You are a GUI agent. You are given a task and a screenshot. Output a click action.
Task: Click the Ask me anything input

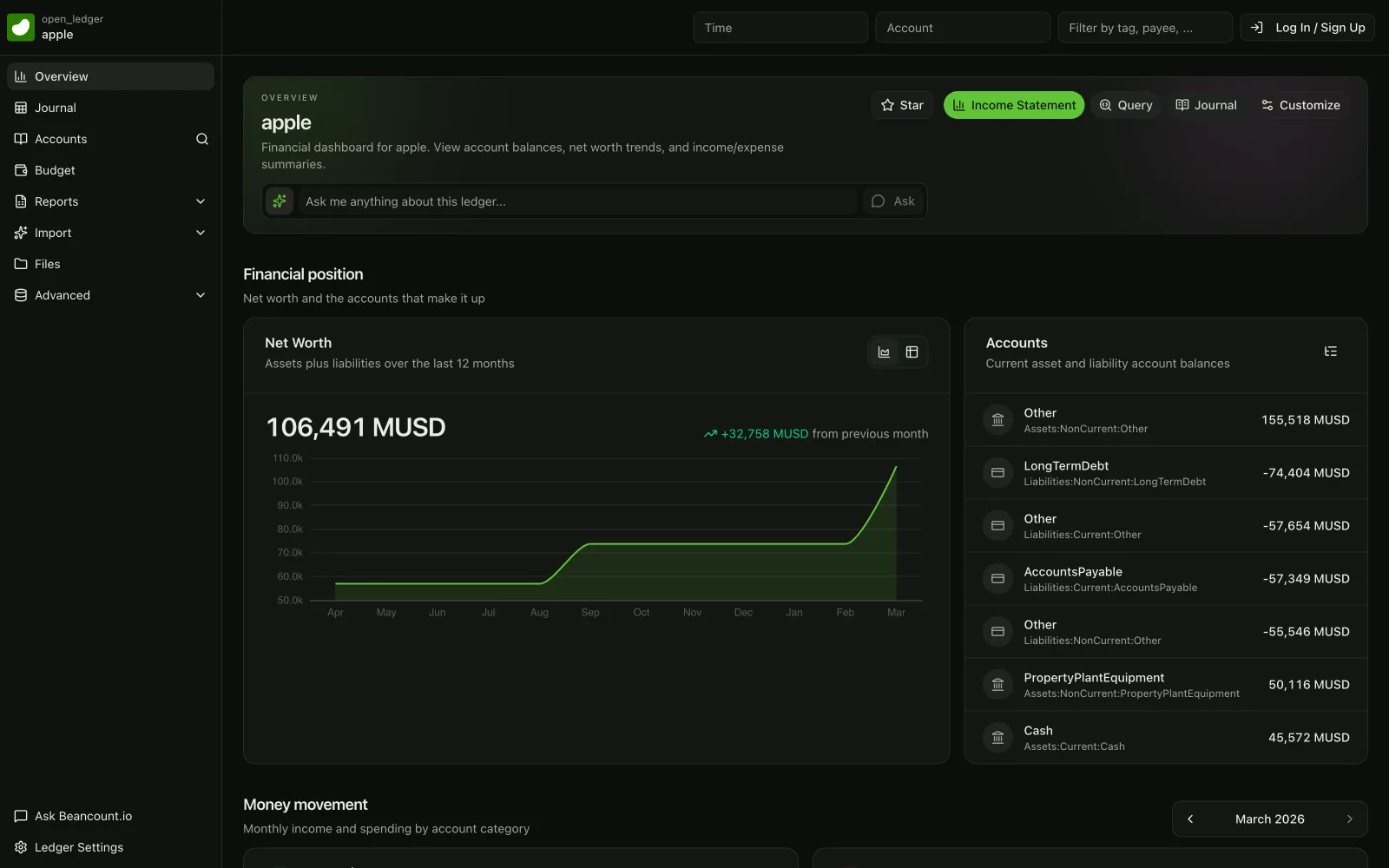click(x=577, y=201)
